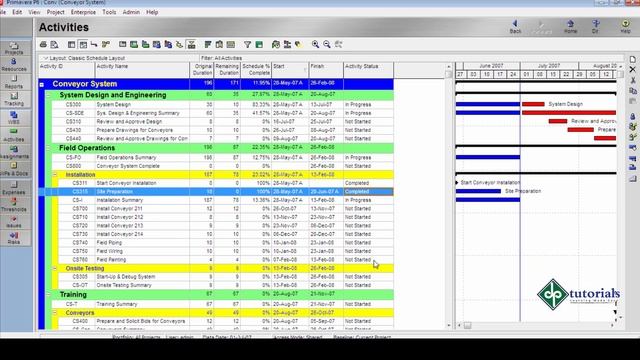Open the Tools menu
The width and height of the screenshot is (640, 360).
pyautogui.click(x=109, y=12)
